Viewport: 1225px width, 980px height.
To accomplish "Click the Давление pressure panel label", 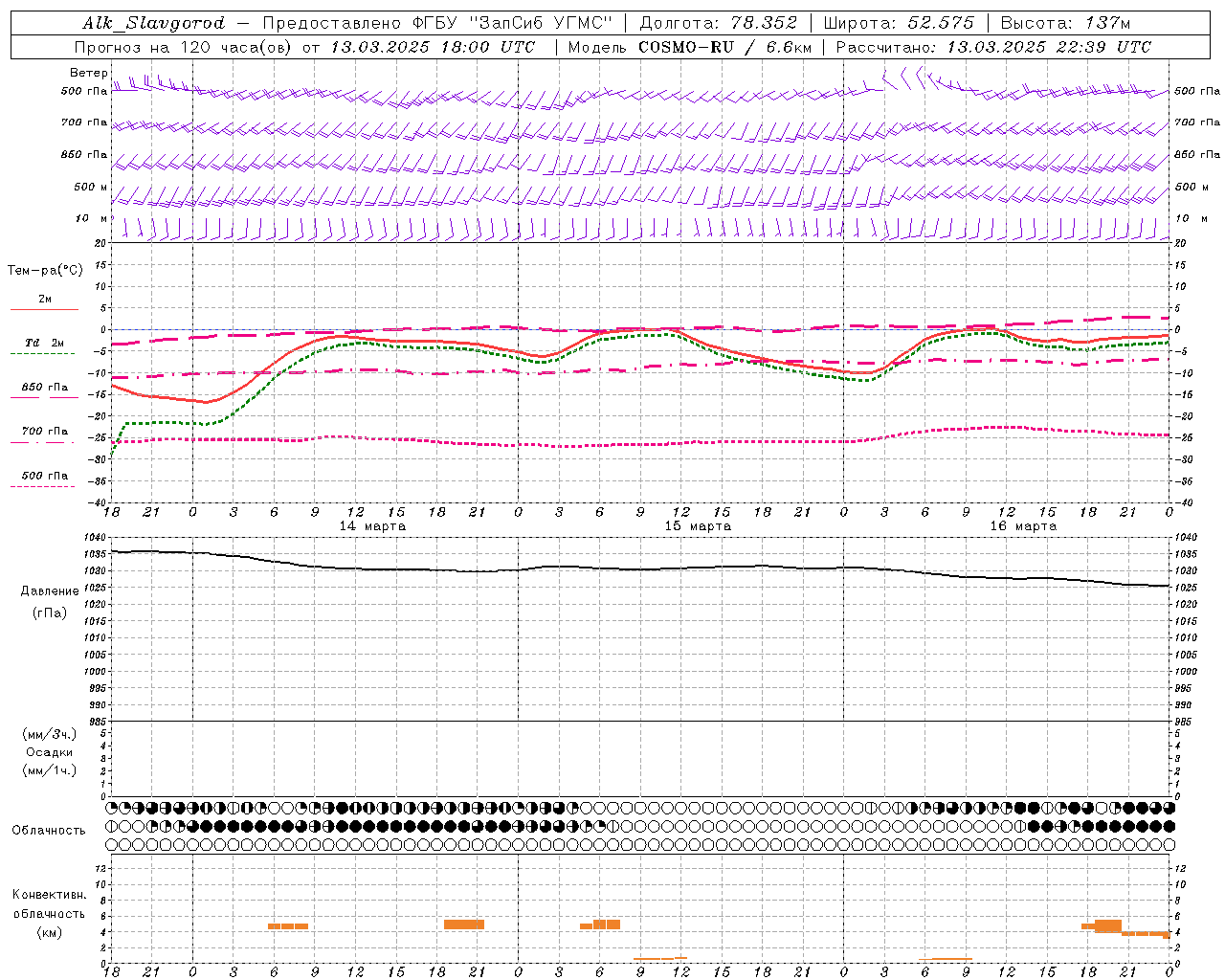I will (x=50, y=590).
